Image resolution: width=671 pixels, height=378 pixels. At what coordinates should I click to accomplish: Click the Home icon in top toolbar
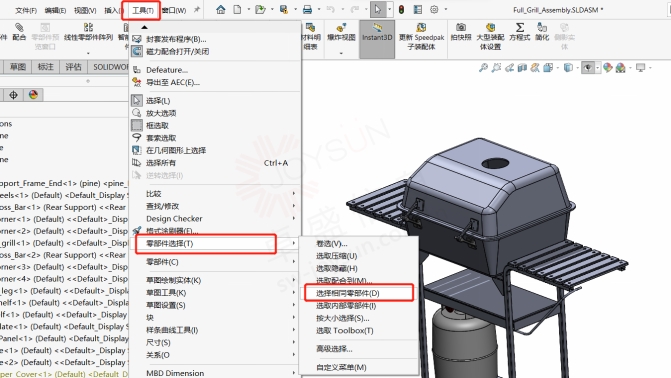221,9
